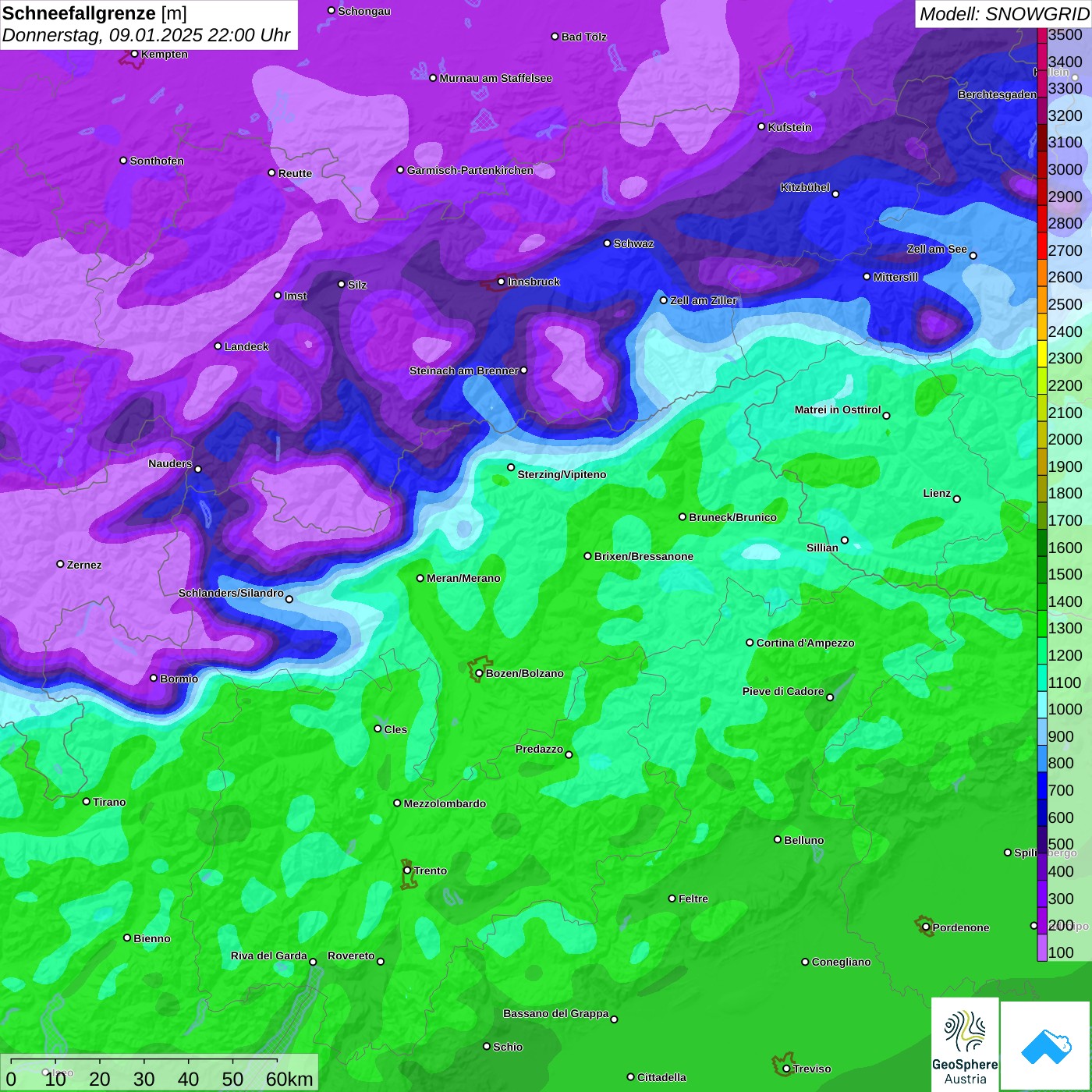This screenshot has height=1092, width=1092.
Task: Select the Innsbruck city marker
Action: (501, 282)
